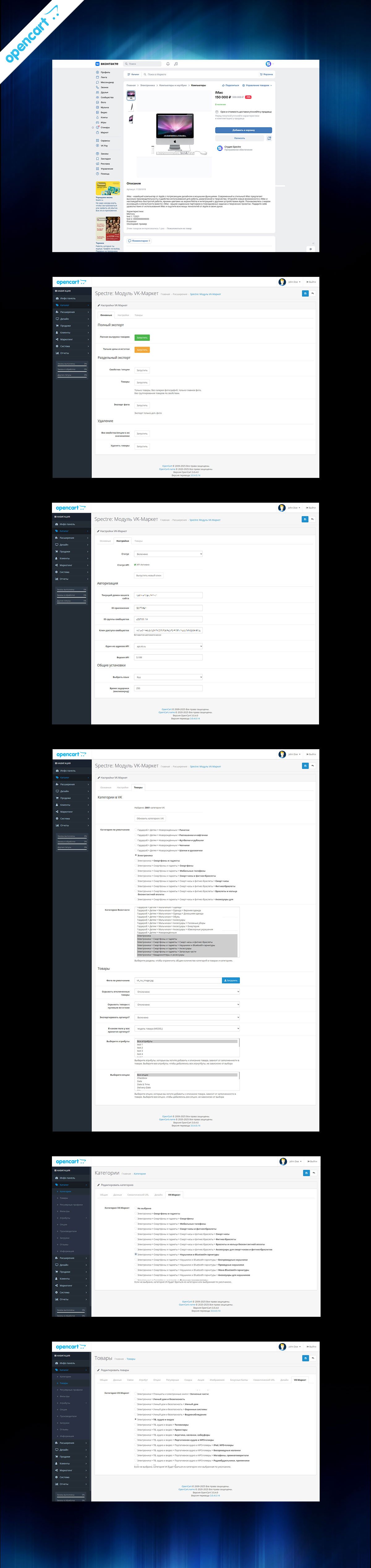
Task: Click Обновить категории с VK button
Action: [150, 819]
